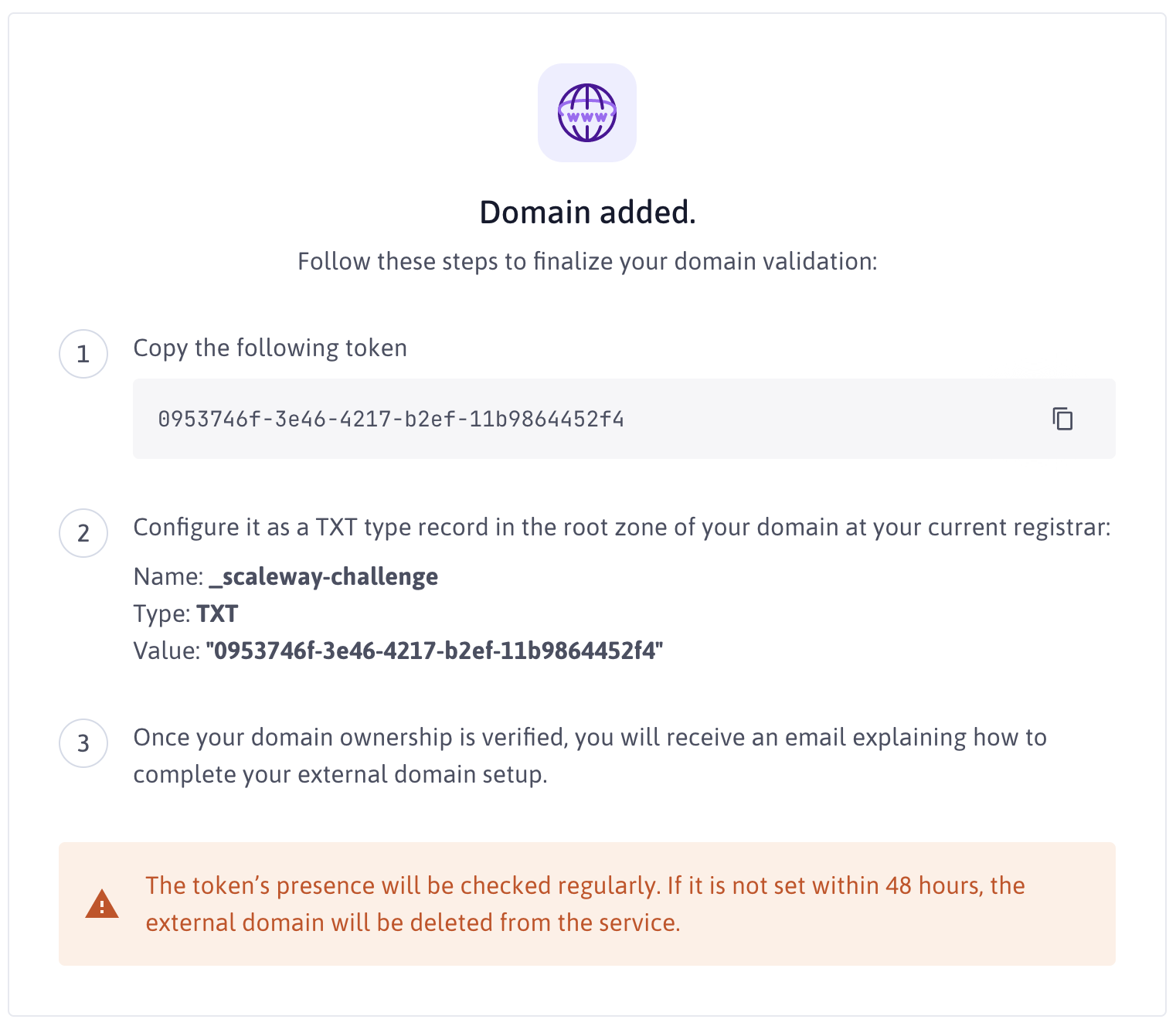Click the "Domain added." heading
The height and width of the screenshot is (1026, 1176).
tap(587, 212)
